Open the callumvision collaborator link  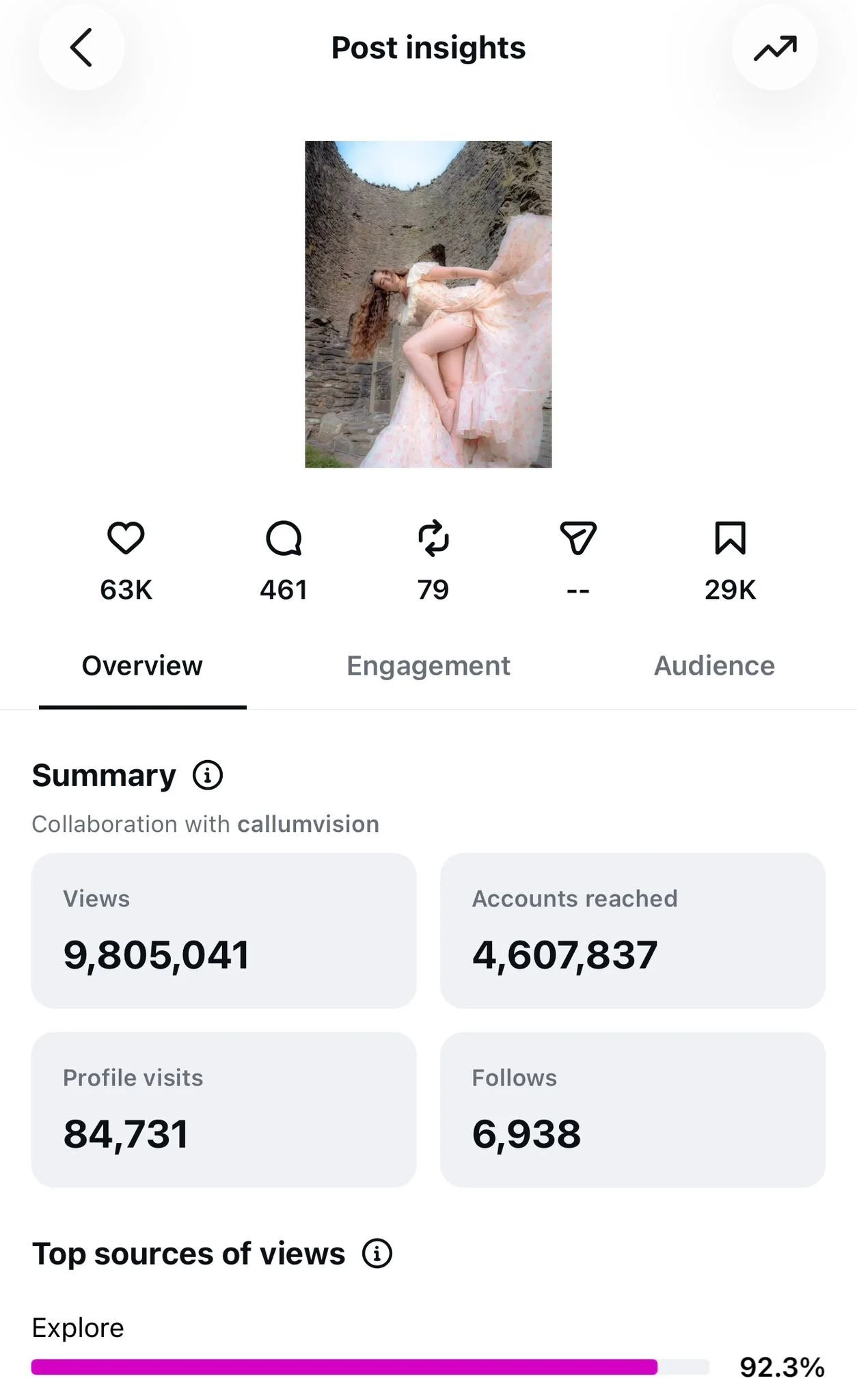pyautogui.click(x=308, y=824)
